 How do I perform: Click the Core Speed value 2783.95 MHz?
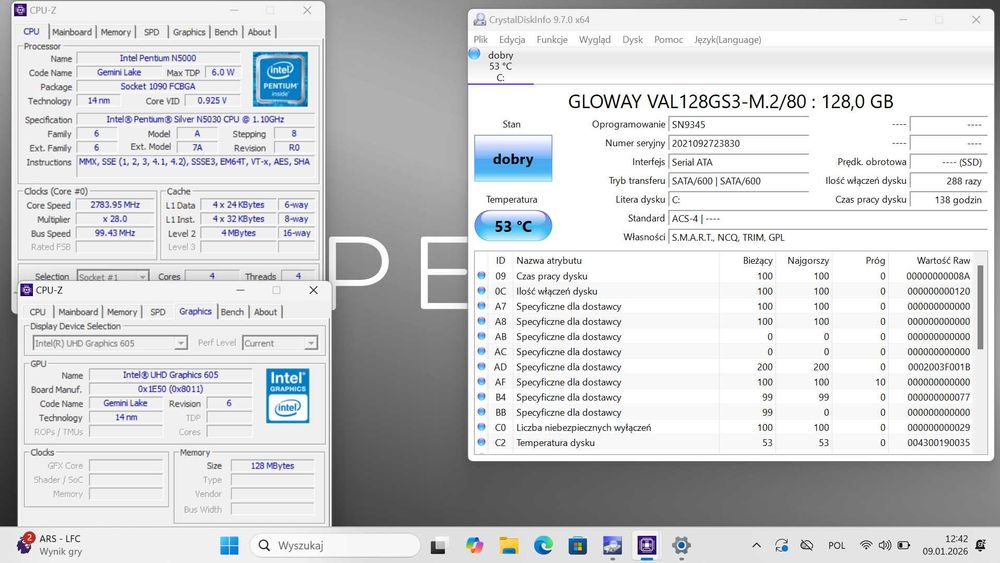(x=115, y=205)
